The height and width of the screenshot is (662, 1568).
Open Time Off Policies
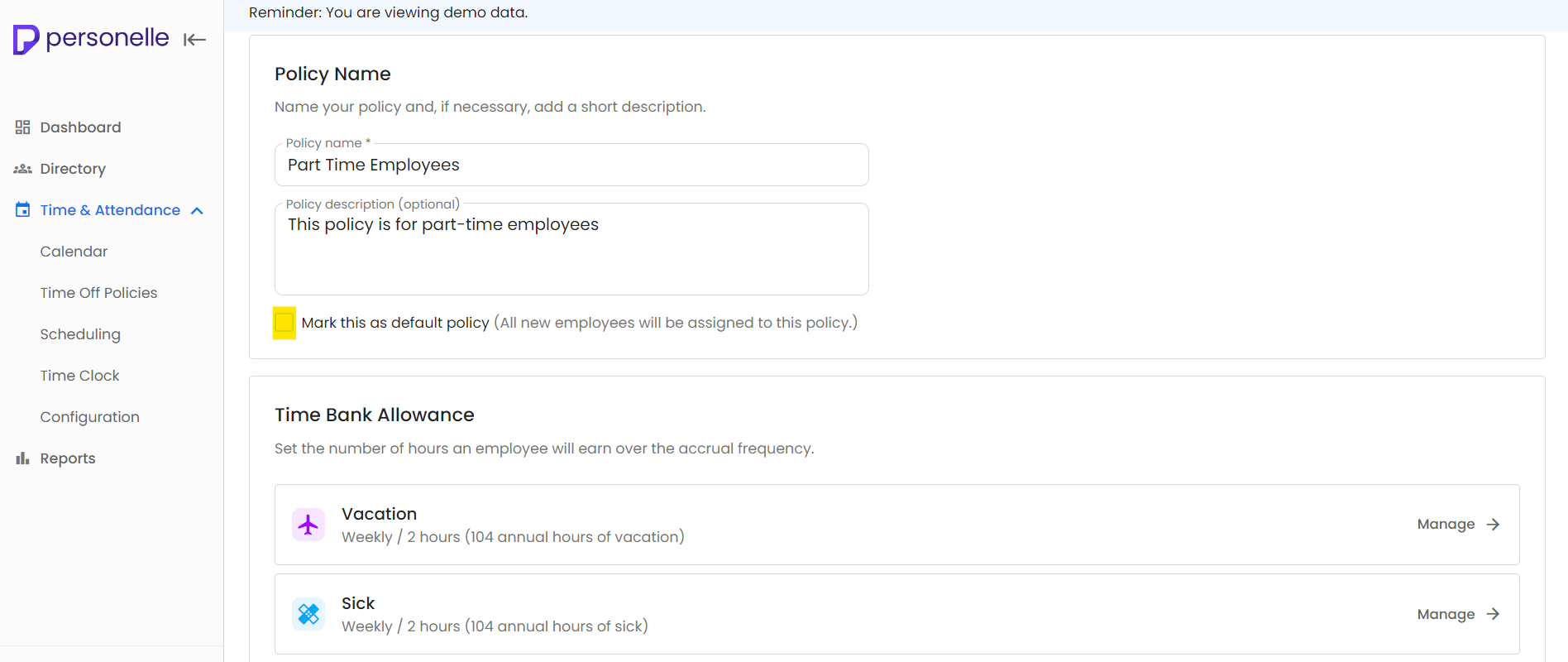click(98, 292)
